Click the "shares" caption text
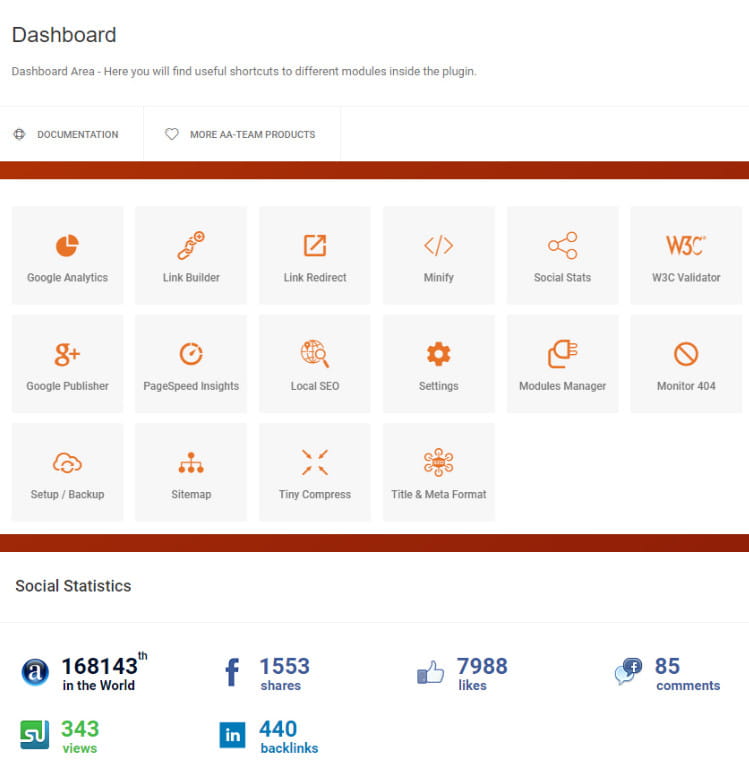 tap(281, 686)
